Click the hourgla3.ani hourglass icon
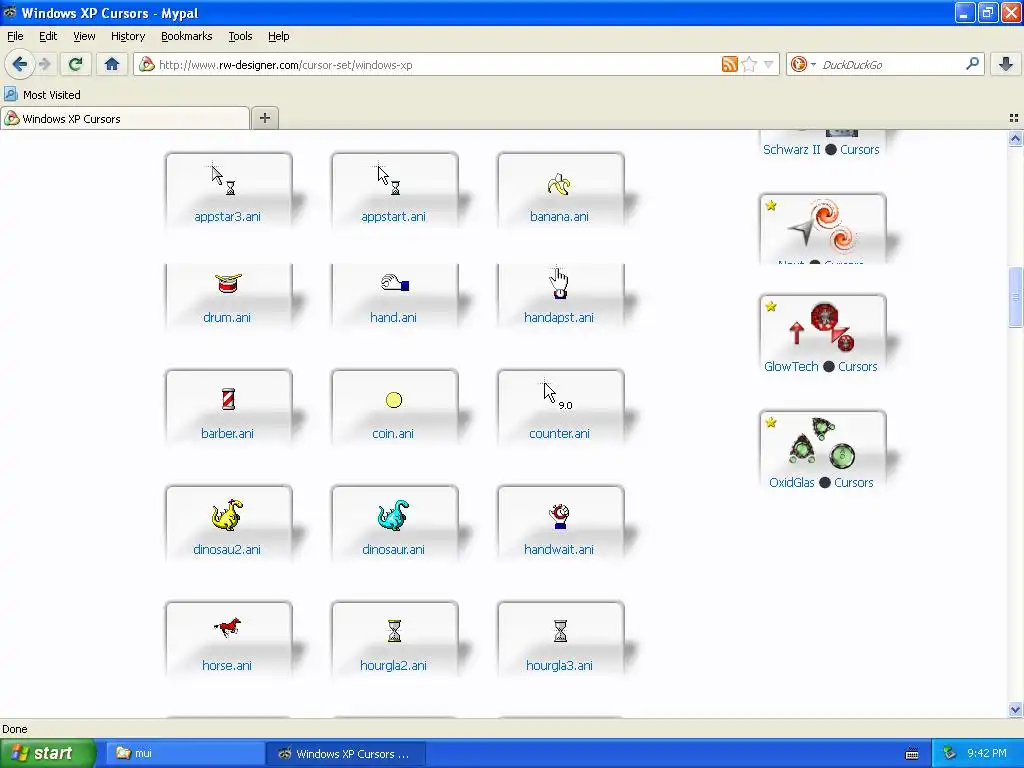The height and width of the screenshot is (768, 1024). point(560,630)
